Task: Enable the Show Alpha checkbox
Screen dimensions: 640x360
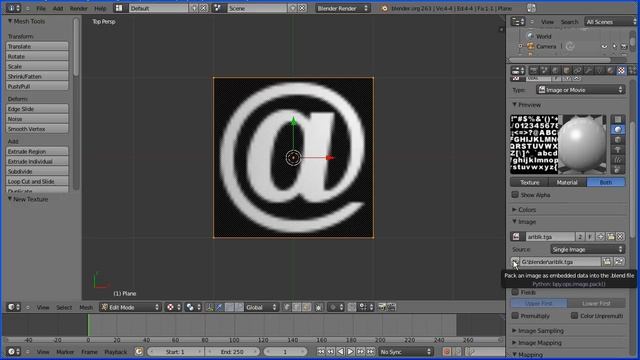Action: (515, 195)
